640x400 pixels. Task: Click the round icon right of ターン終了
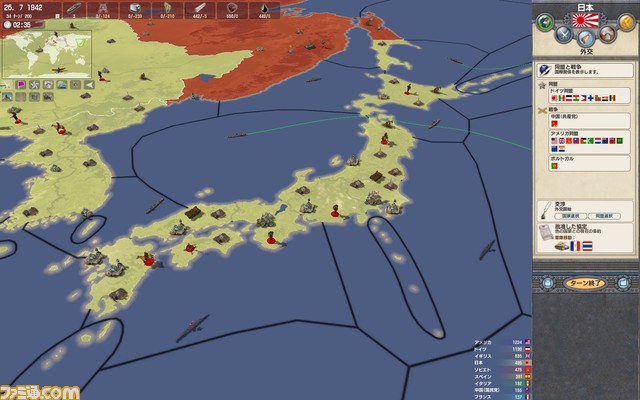coord(623,283)
